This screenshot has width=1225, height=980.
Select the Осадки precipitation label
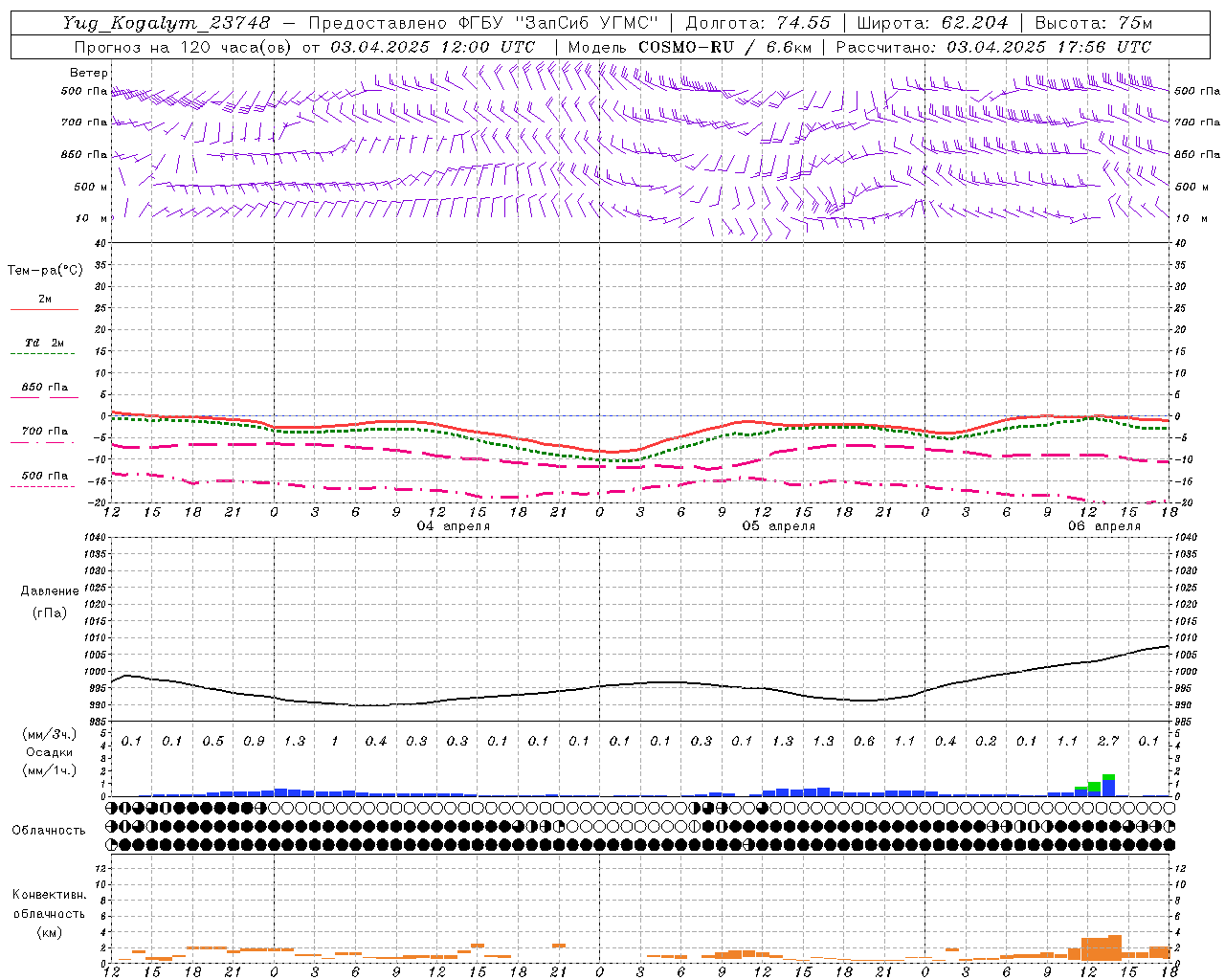click(49, 752)
